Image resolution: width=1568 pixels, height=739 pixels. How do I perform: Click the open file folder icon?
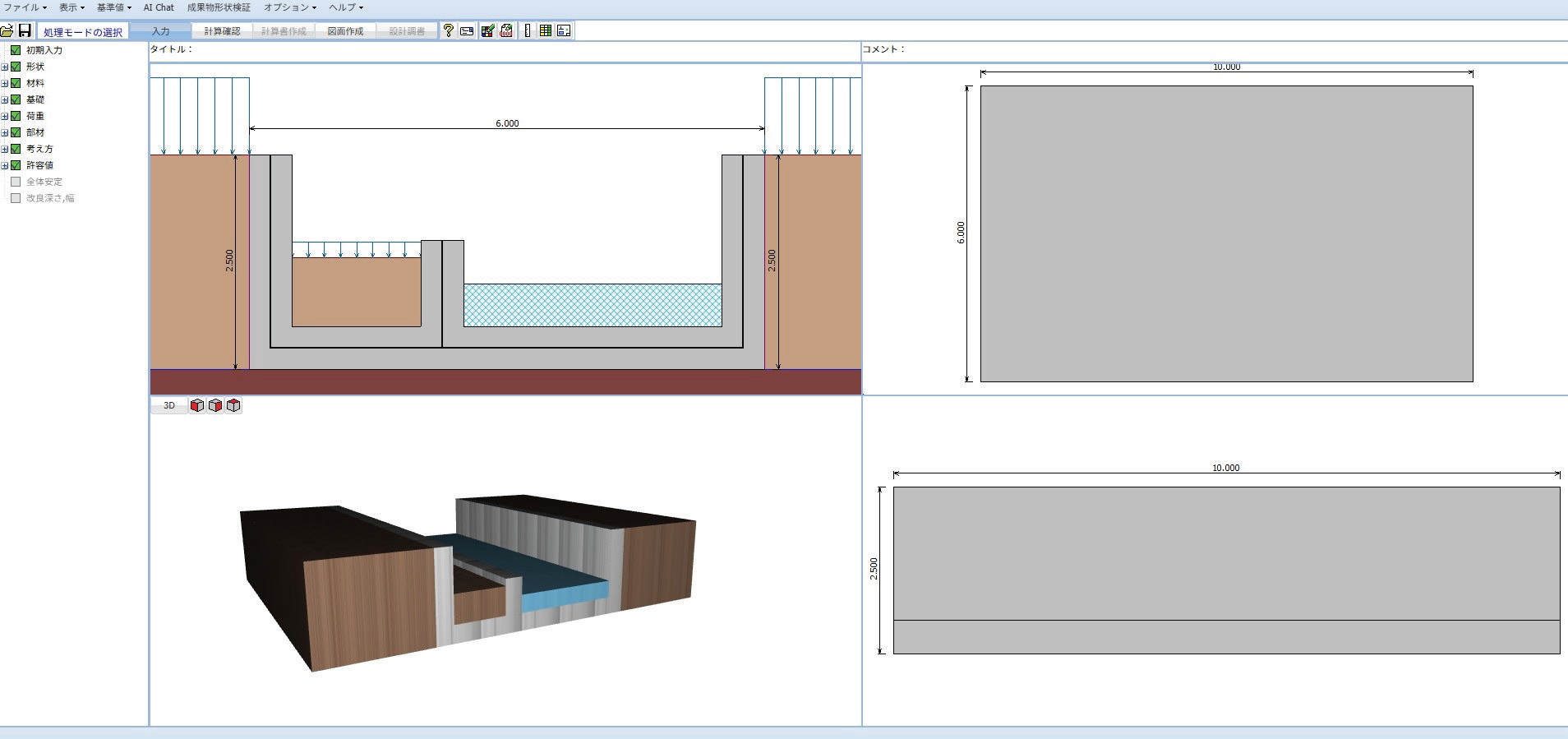pos(7,31)
